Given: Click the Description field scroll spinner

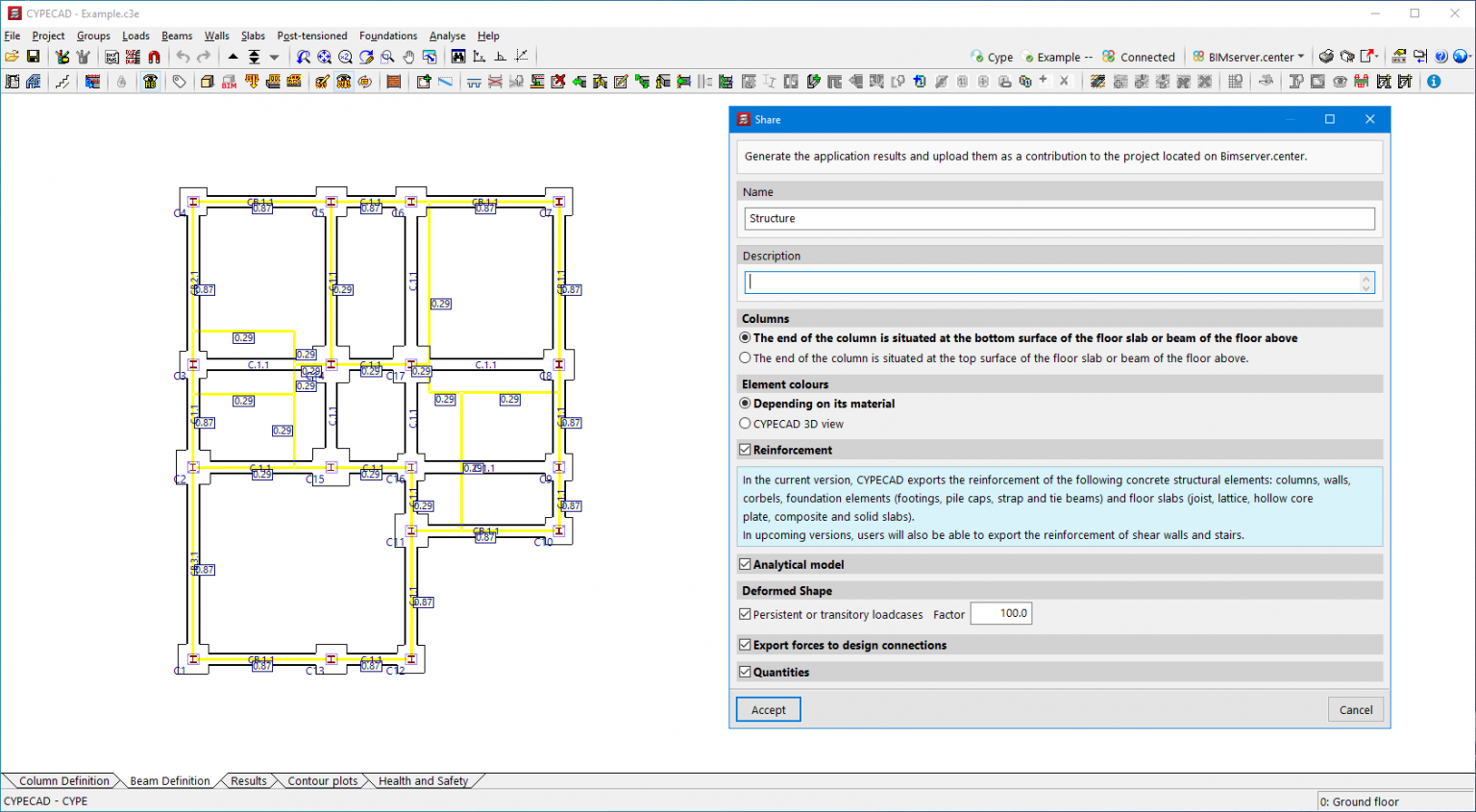Looking at the screenshot, I should coord(1365,283).
